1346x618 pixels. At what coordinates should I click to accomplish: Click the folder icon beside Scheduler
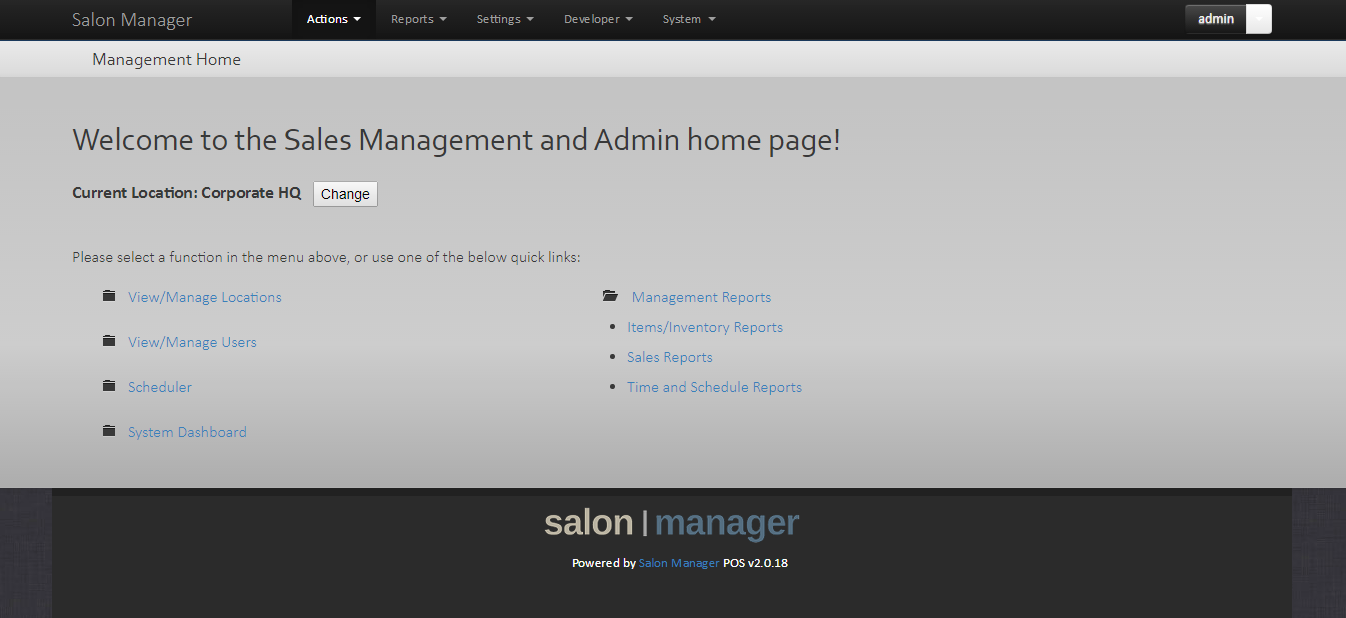click(109, 385)
